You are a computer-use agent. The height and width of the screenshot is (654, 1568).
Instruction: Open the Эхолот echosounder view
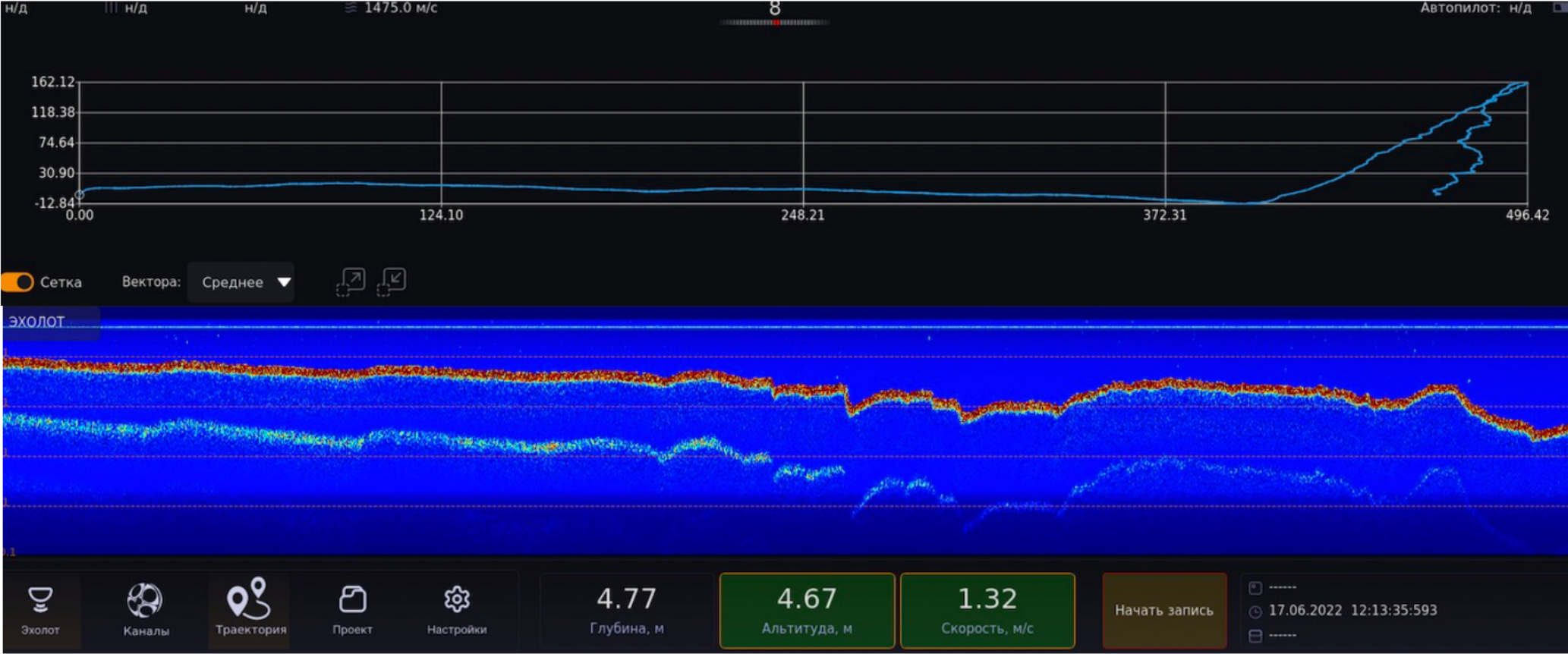point(40,610)
